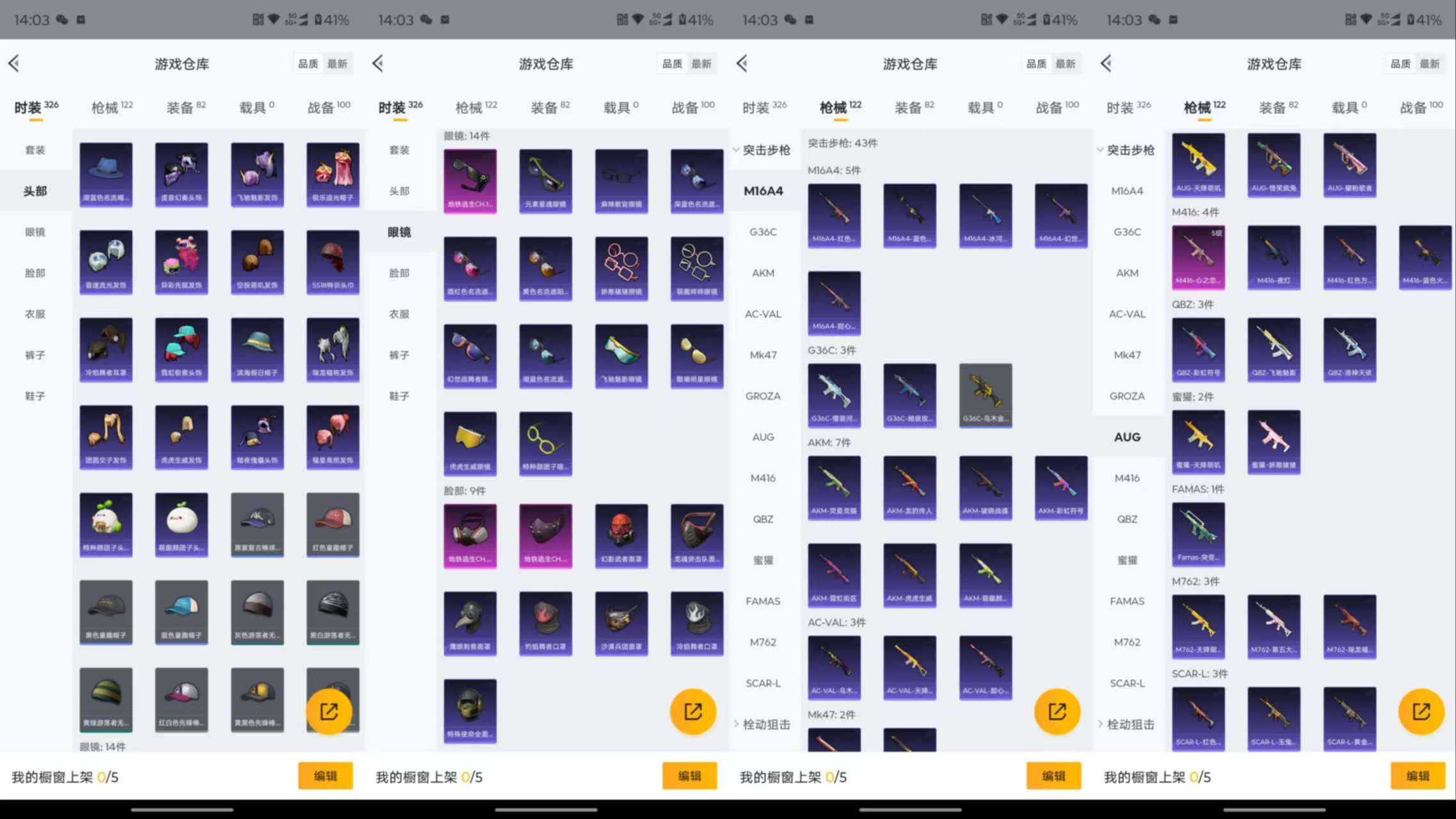Viewport: 1456px width, 819px height.
Task: Select G36C in the M16A4 screen's weapon list
Action: pyautogui.click(x=763, y=232)
